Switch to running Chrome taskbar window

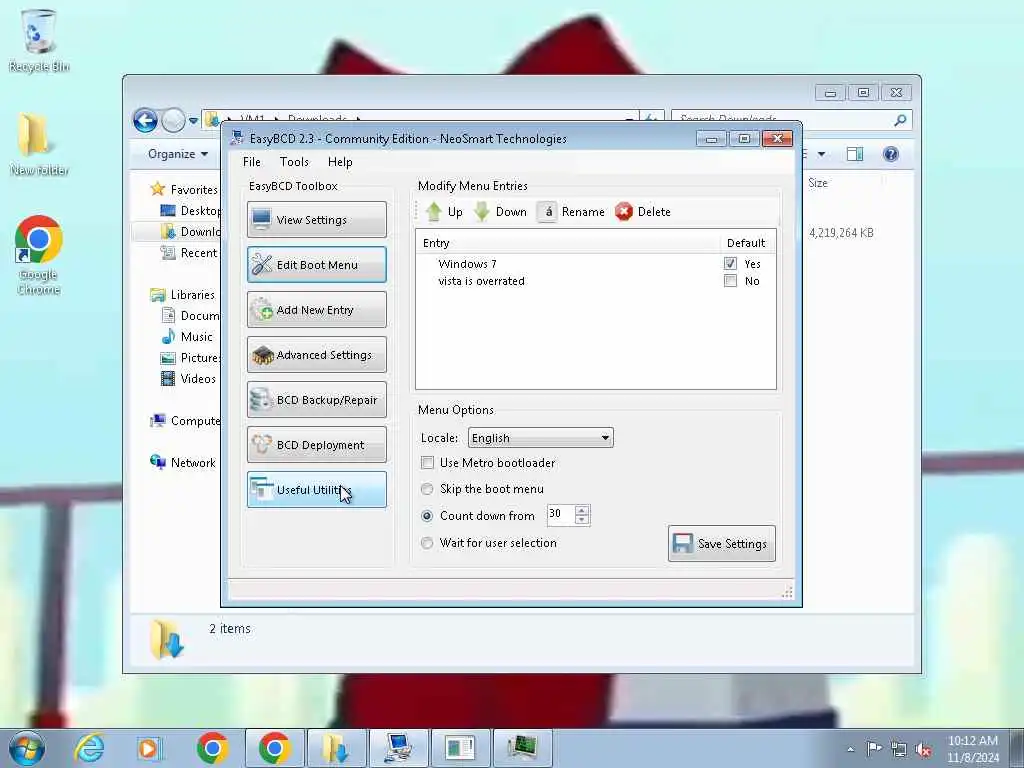[x=274, y=748]
